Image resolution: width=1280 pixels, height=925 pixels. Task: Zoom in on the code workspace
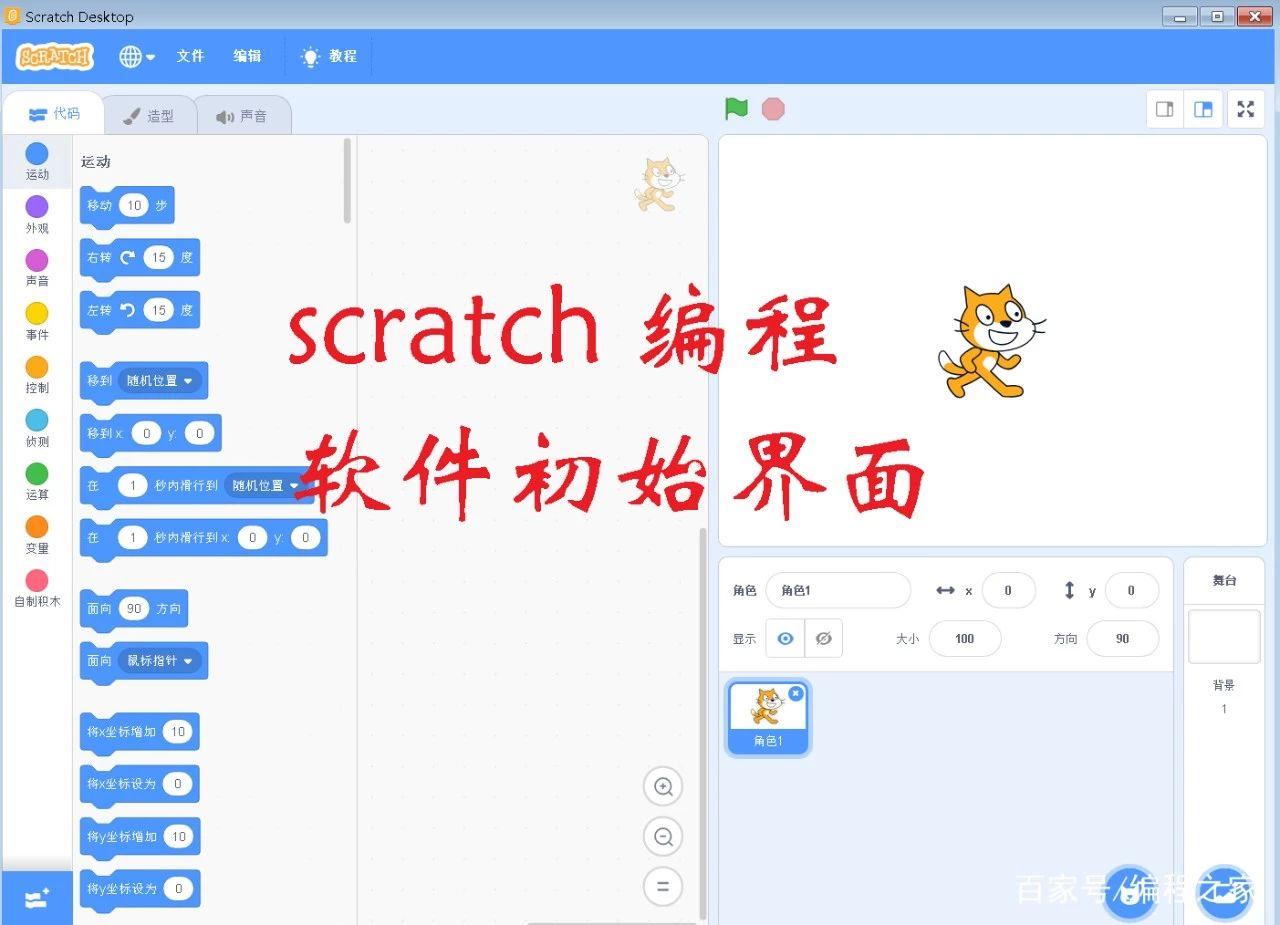pos(662,787)
